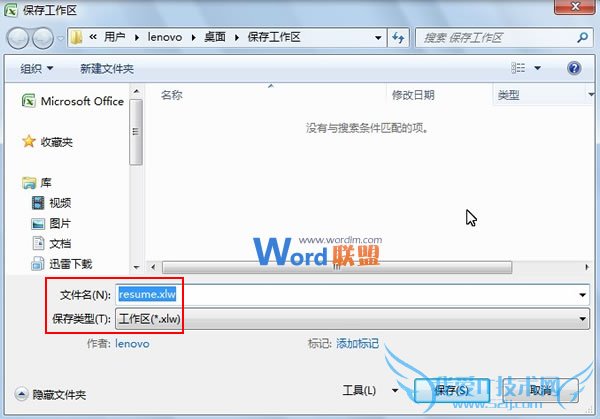Click the 迅雷下载 library icon
The width and height of the screenshot is (600, 419).
click(38, 264)
